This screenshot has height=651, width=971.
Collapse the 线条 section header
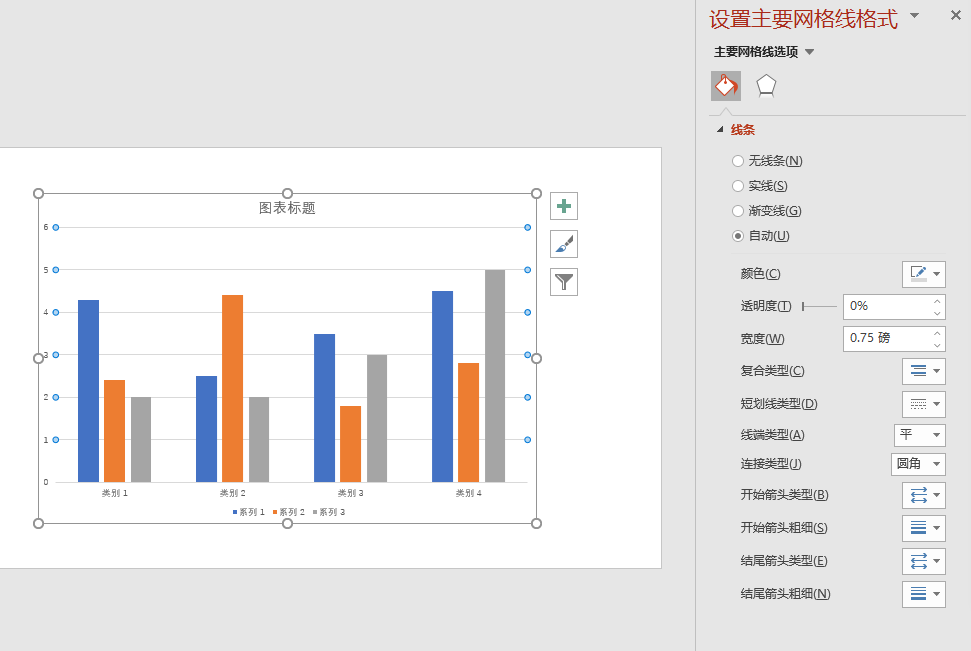click(x=736, y=130)
